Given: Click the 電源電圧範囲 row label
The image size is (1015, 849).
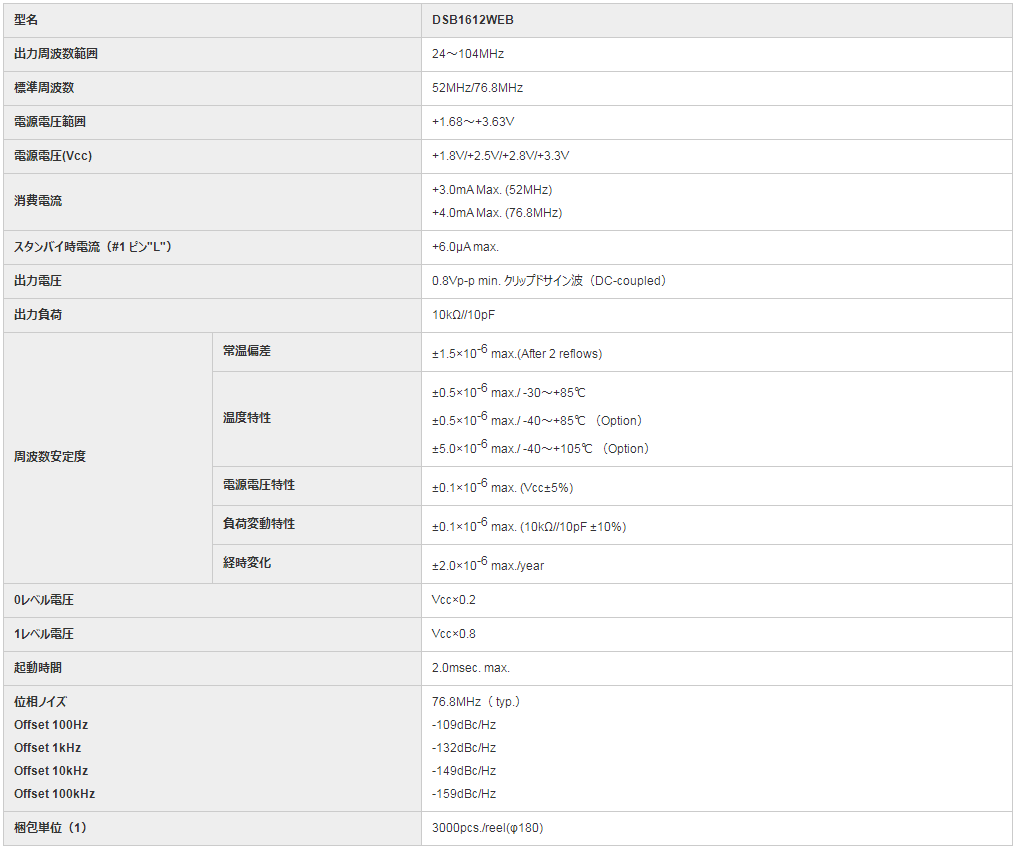Looking at the screenshot, I should [x=48, y=121].
